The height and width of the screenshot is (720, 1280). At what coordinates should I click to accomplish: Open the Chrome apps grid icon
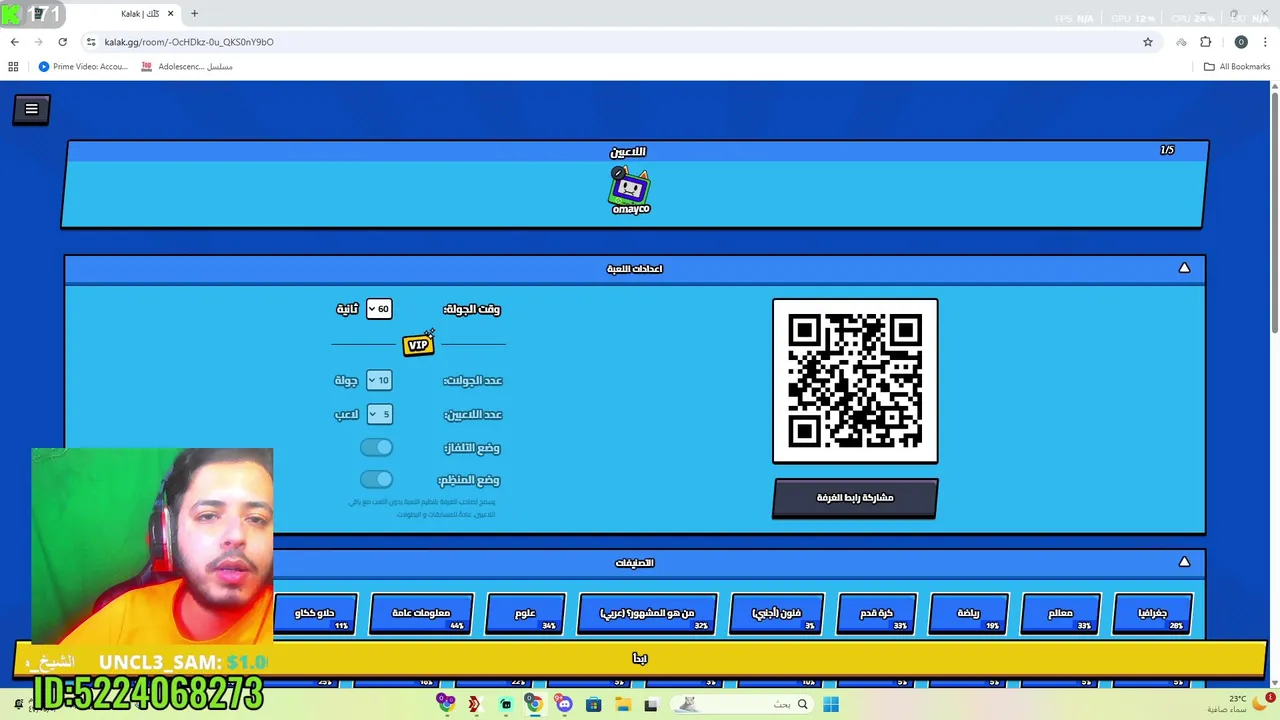click(x=13, y=67)
